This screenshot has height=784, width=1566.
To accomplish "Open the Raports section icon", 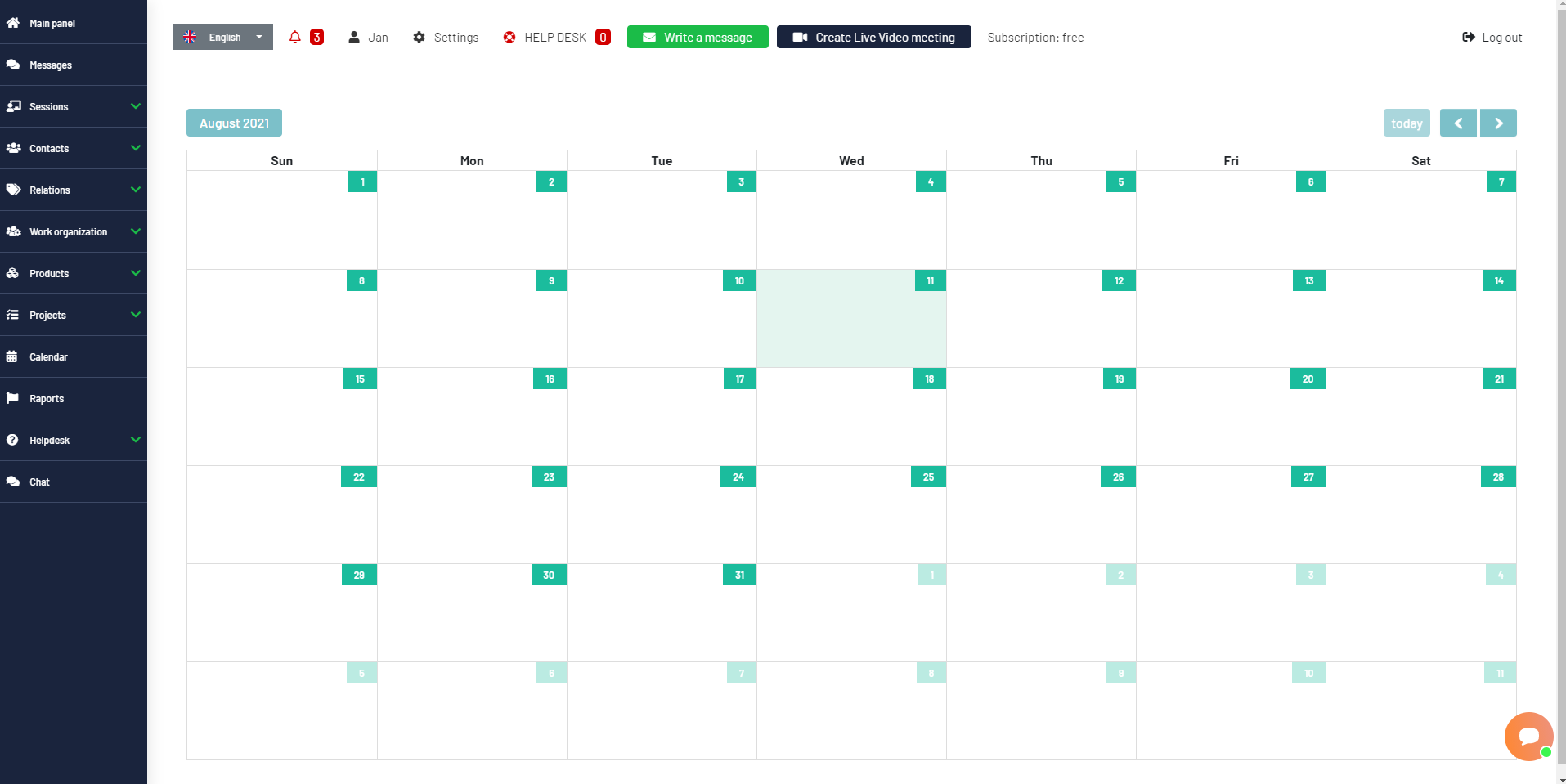I will pos(12,398).
